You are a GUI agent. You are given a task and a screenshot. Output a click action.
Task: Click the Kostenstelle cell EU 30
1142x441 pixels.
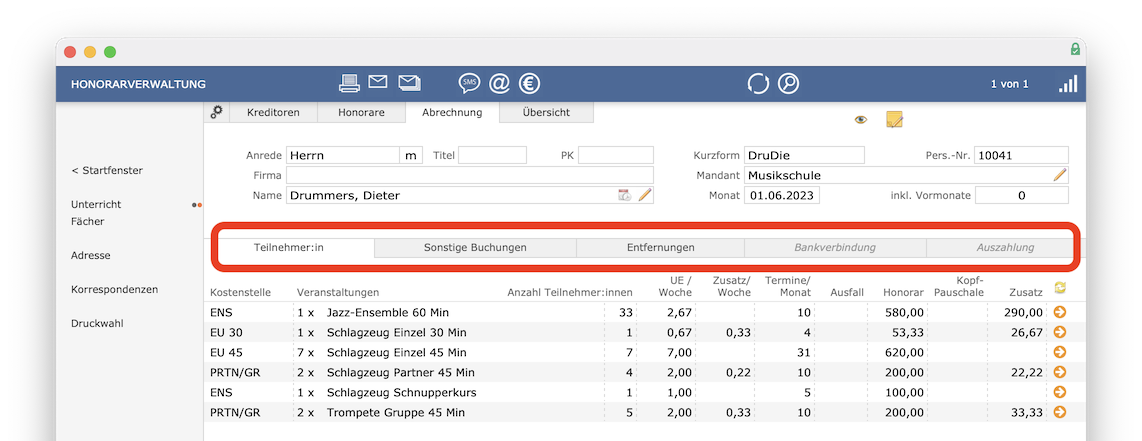pyautogui.click(x=225, y=333)
